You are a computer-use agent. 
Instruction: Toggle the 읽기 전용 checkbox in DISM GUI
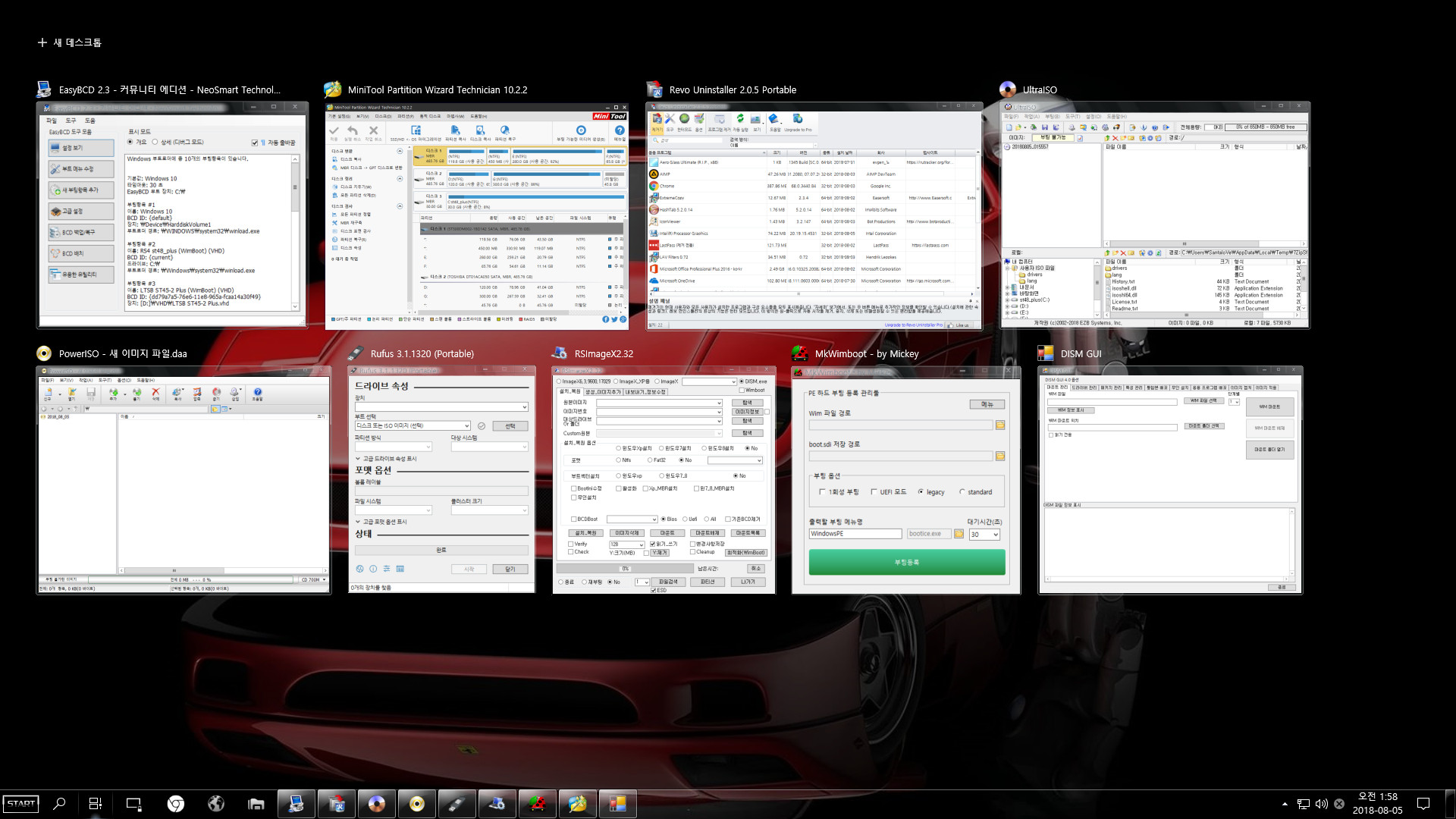click(1051, 435)
